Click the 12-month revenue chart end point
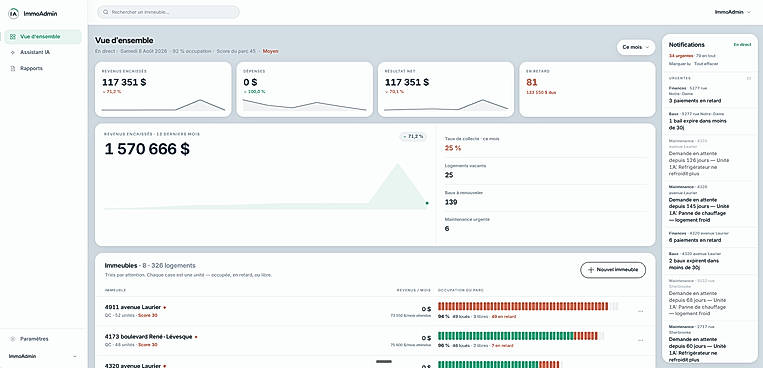 (x=427, y=203)
